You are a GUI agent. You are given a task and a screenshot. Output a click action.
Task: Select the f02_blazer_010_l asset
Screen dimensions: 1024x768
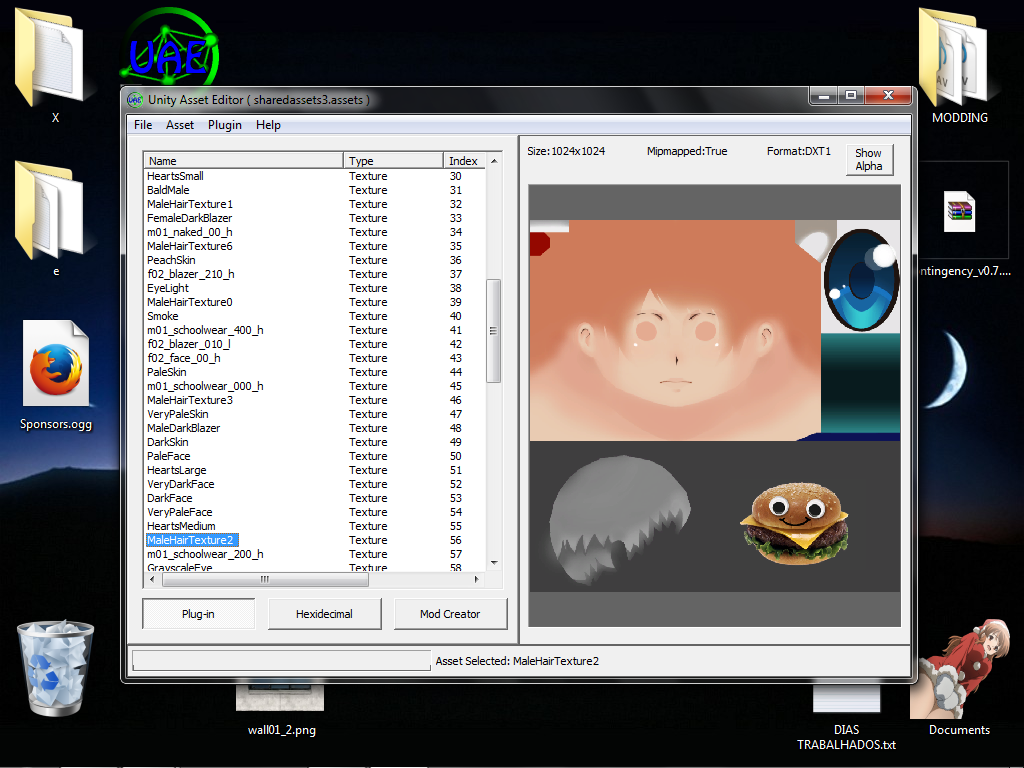(315, 344)
